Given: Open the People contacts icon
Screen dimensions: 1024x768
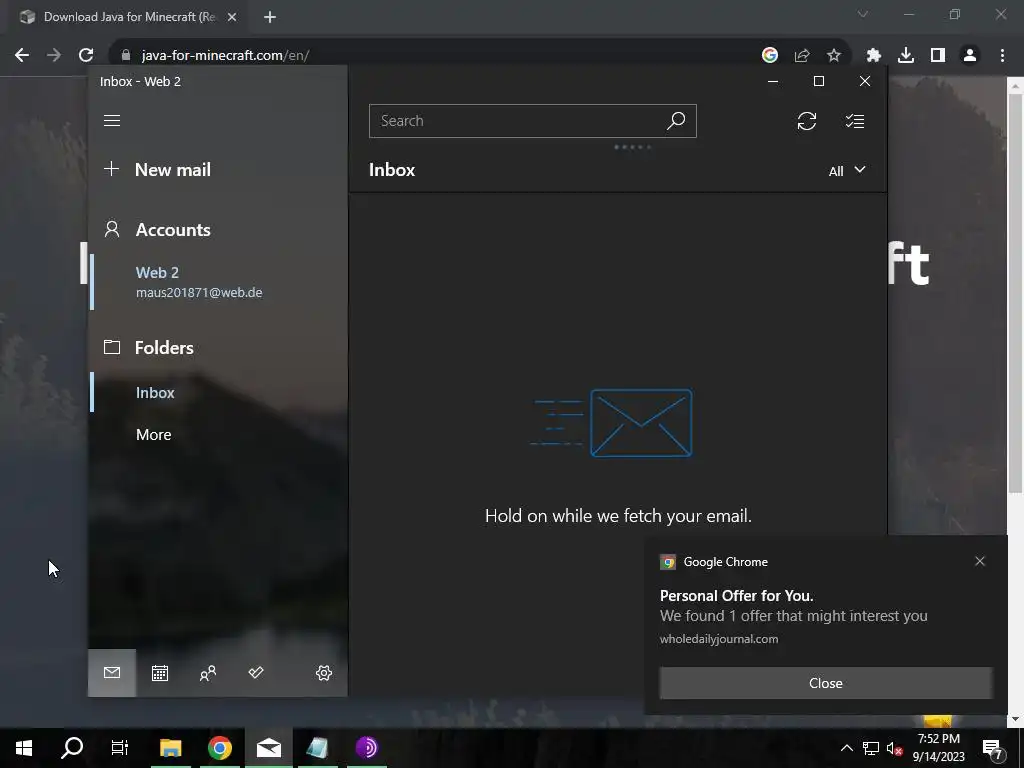Looking at the screenshot, I should point(208,673).
